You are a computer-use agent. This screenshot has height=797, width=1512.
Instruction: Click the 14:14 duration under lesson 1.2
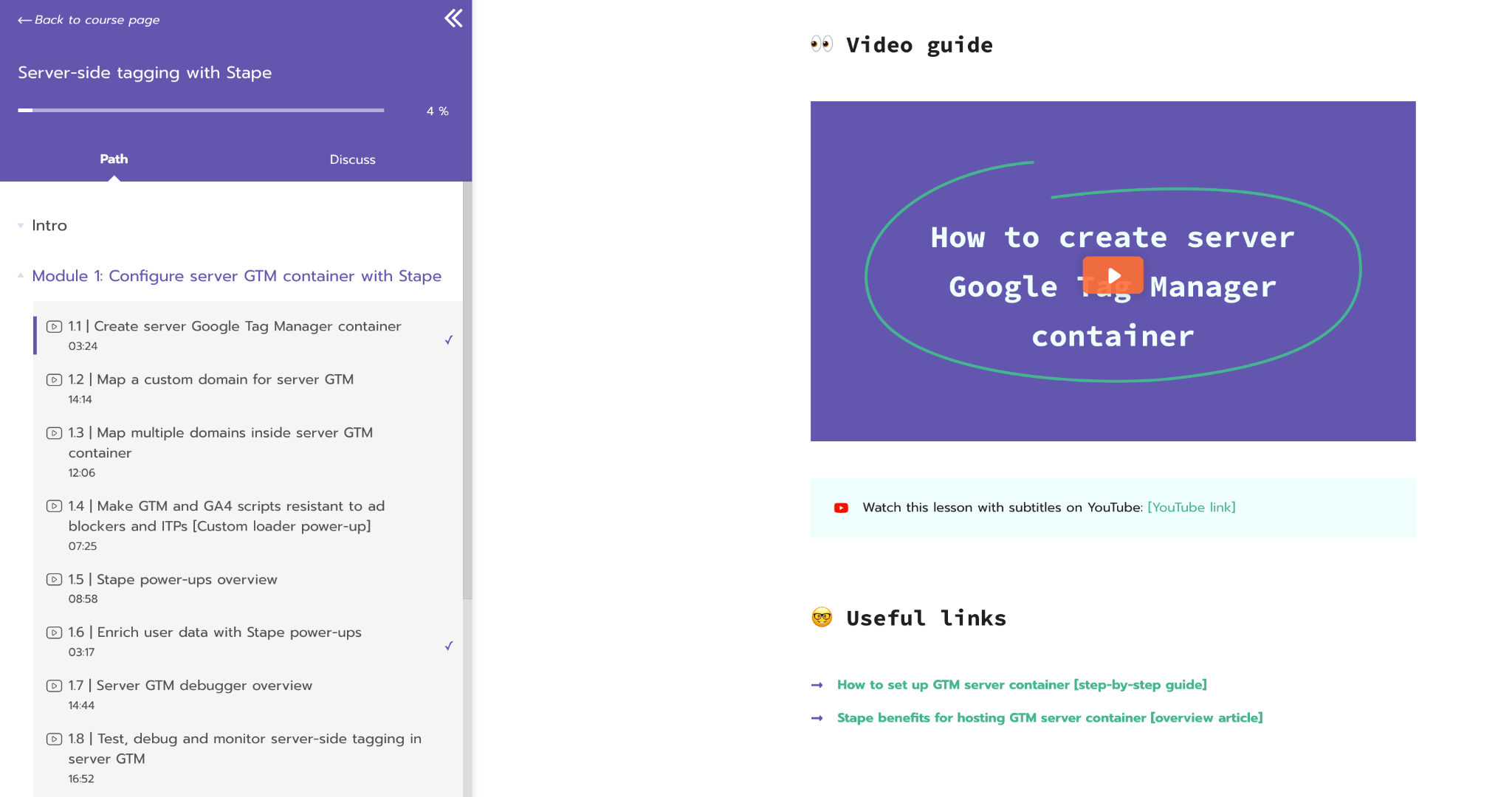pyautogui.click(x=80, y=399)
